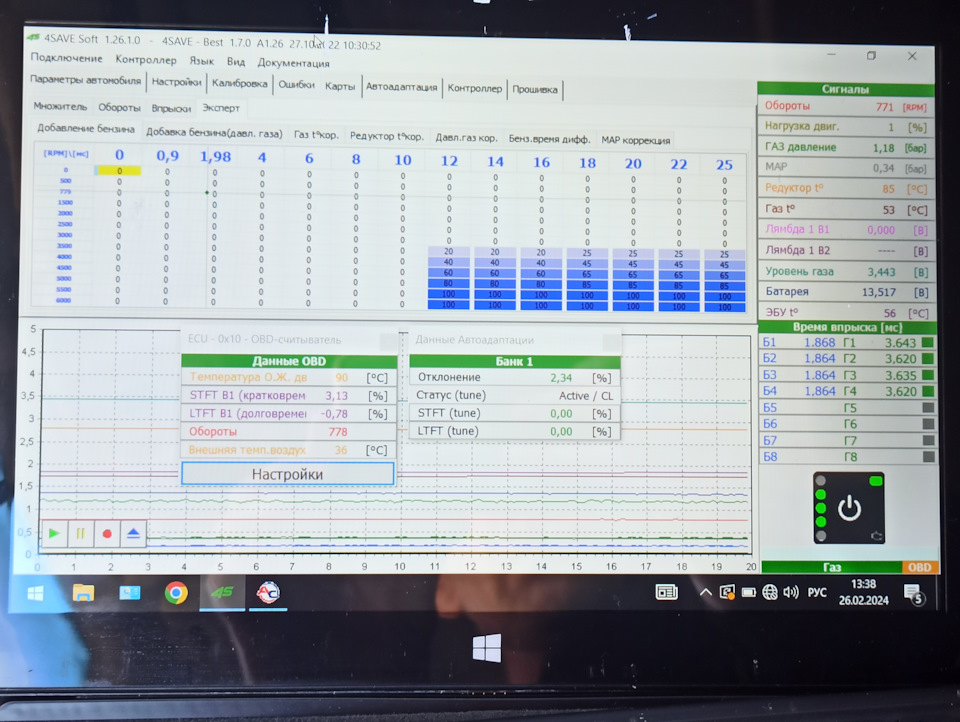
Task: Switch to Параметры автомобиля tab
Action: [85, 80]
